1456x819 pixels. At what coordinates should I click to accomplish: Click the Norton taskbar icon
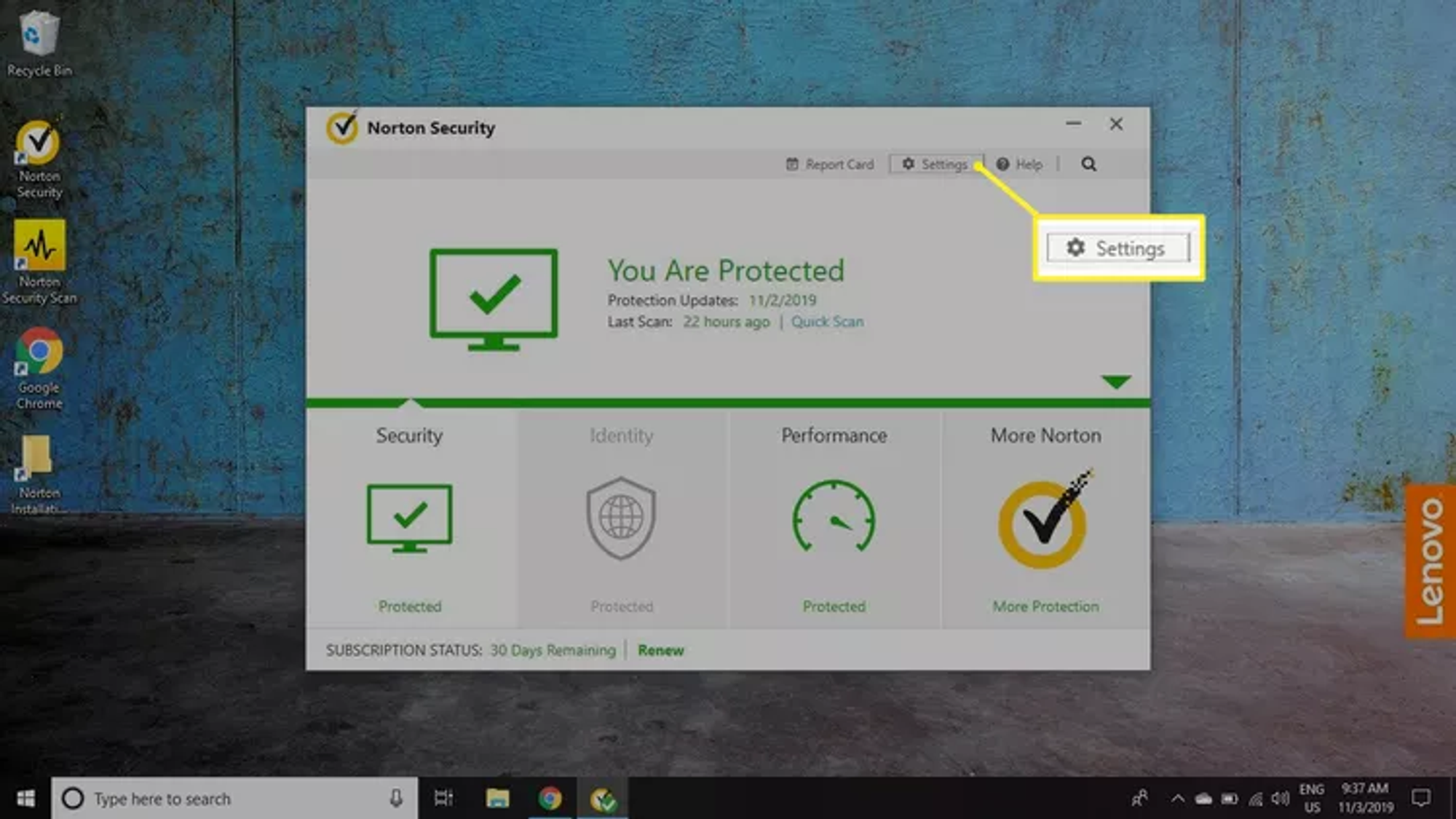tap(604, 799)
